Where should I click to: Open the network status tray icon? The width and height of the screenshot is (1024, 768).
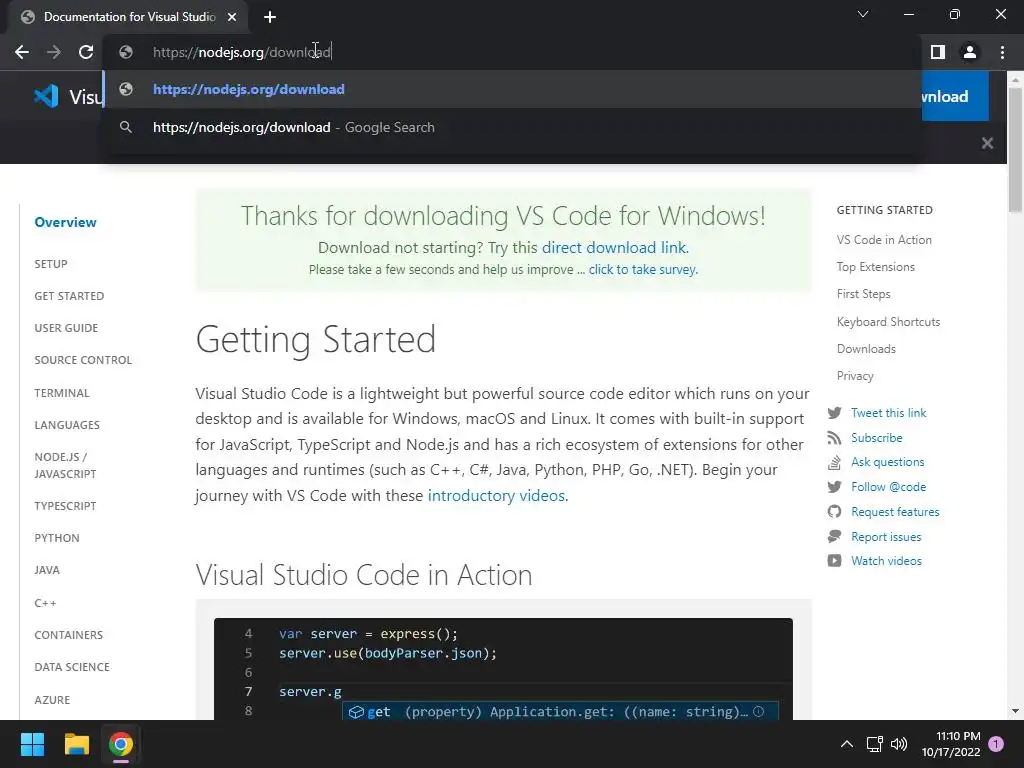[x=874, y=744]
